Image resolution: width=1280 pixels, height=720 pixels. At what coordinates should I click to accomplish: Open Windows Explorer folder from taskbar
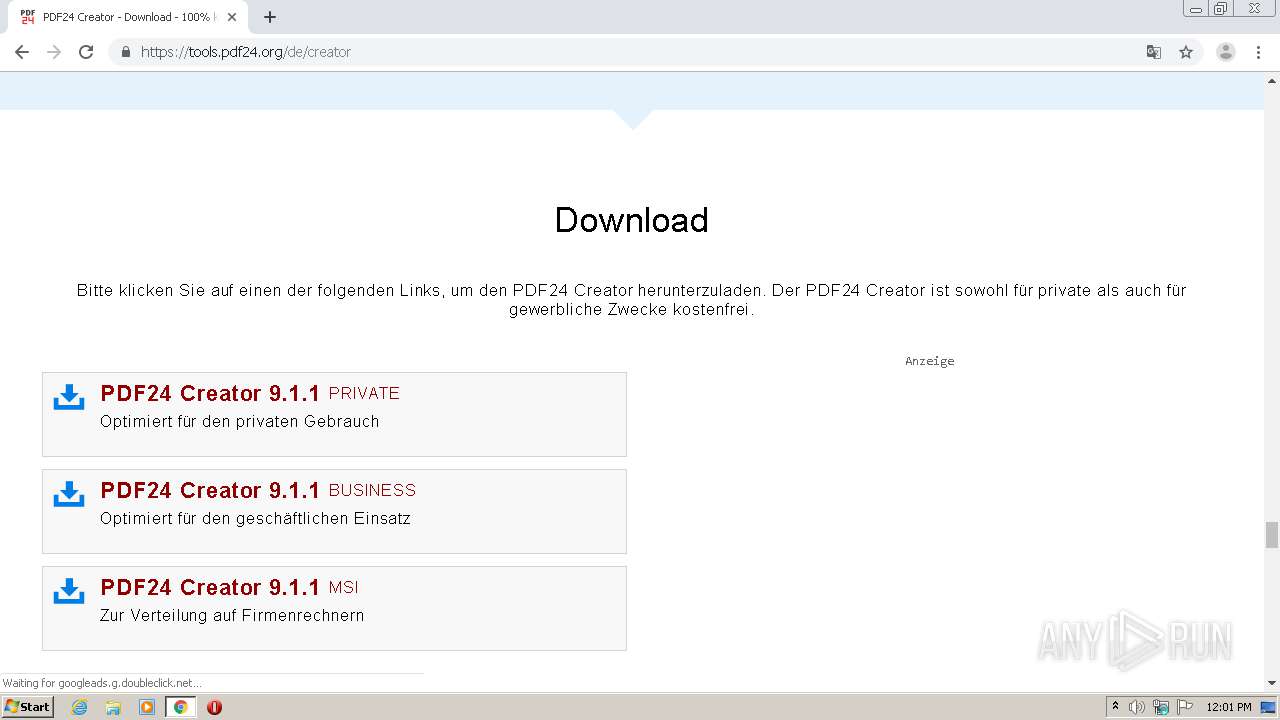(113, 707)
